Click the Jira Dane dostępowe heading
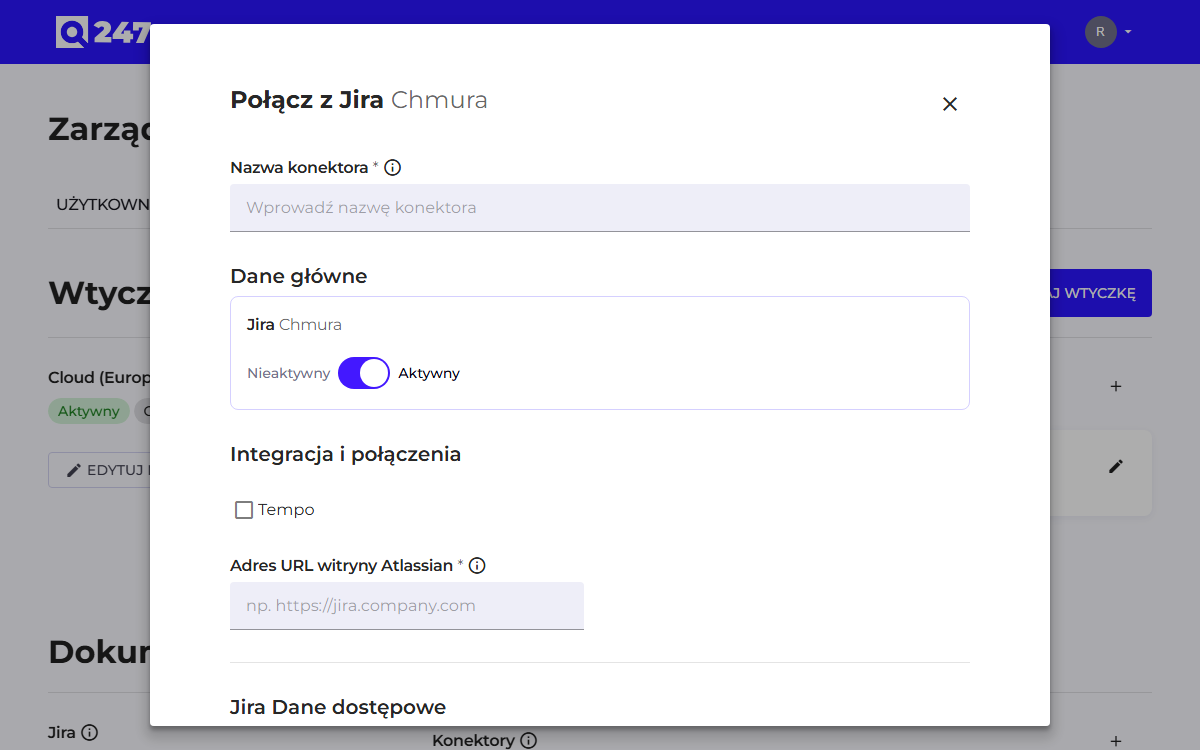The image size is (1200, 750). pos(338,707)
